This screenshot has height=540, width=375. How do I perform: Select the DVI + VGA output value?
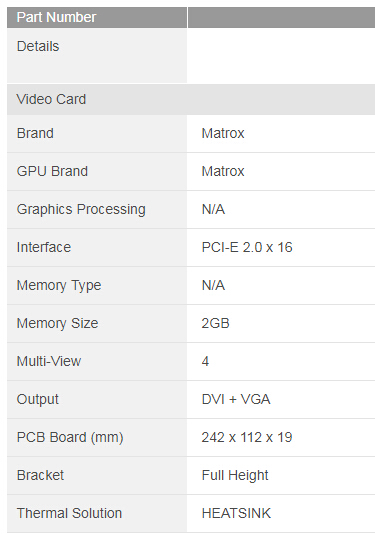coord(236,399)
